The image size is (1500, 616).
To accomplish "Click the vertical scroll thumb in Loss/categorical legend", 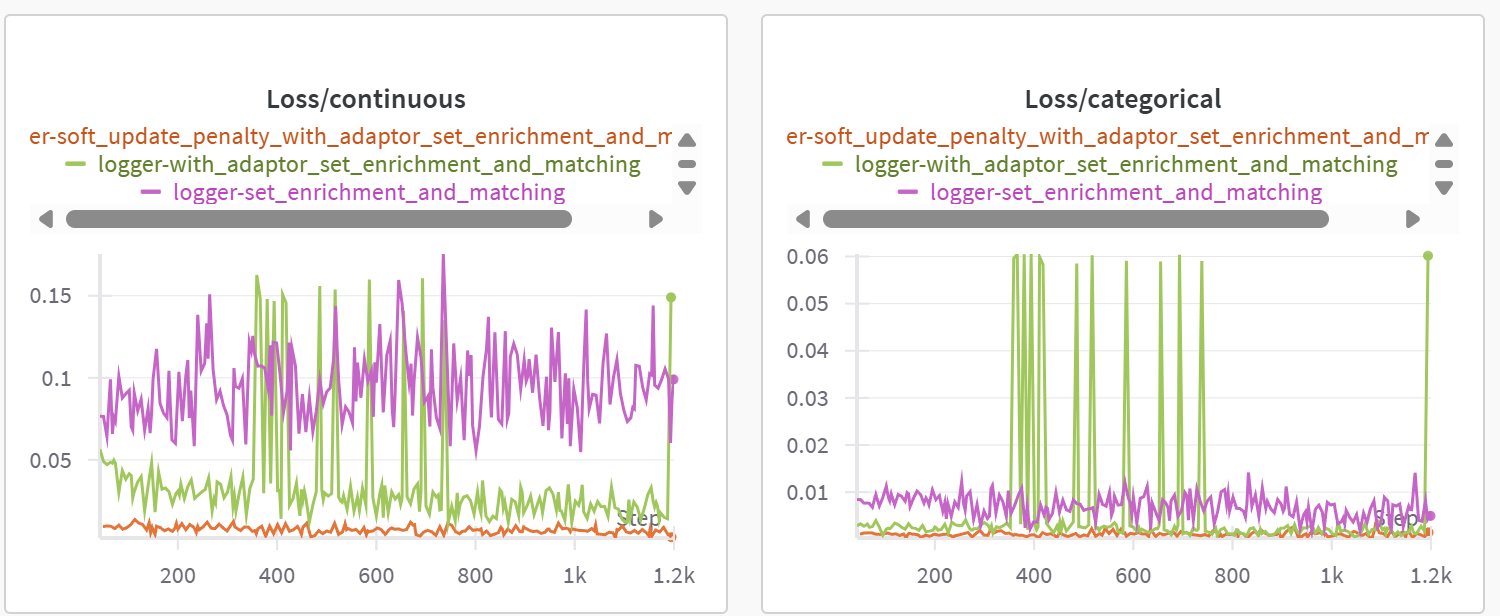I will tap(1443, 164).
